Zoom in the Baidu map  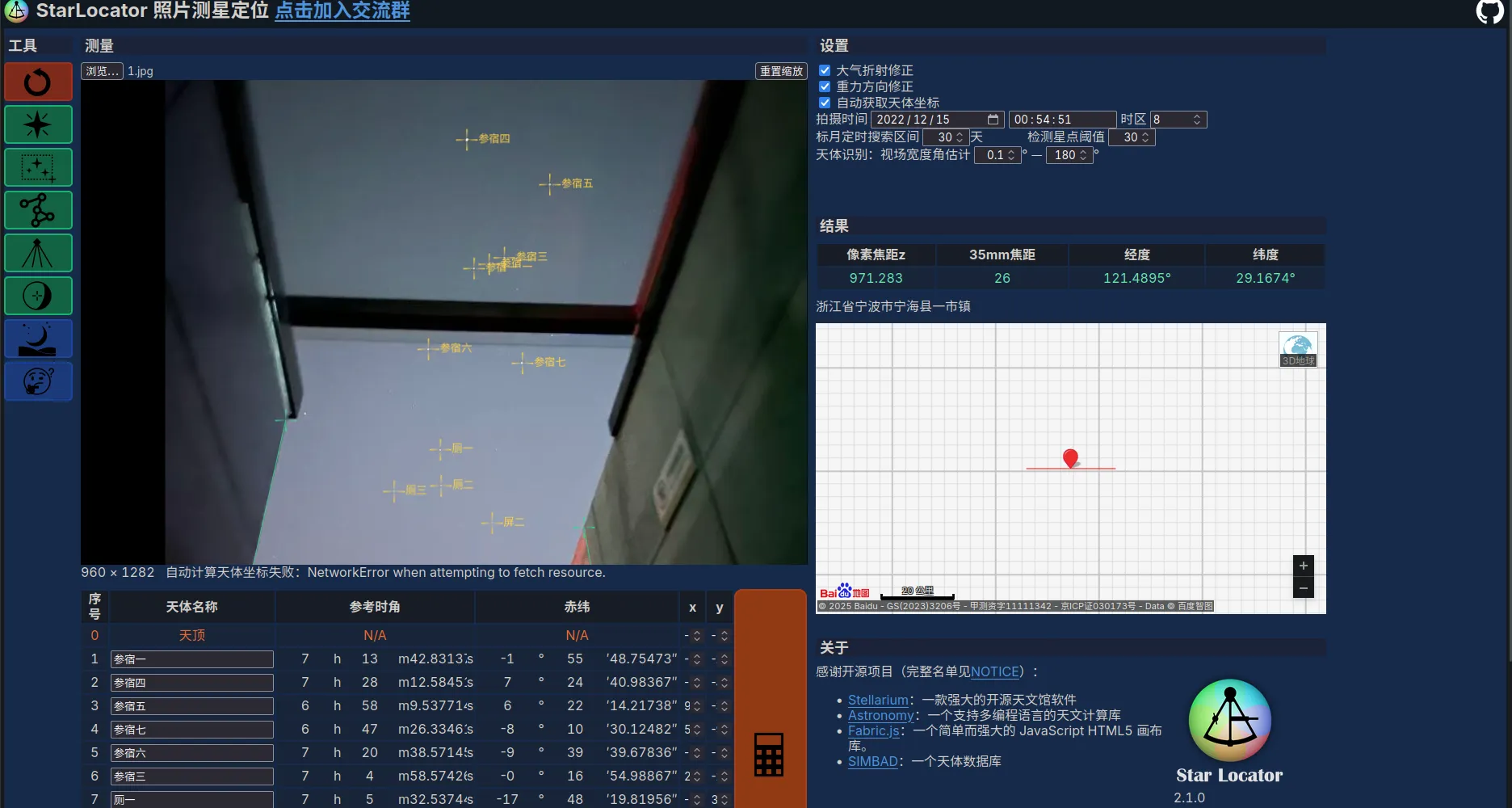pyautogui.click(x=1303, y=566)
